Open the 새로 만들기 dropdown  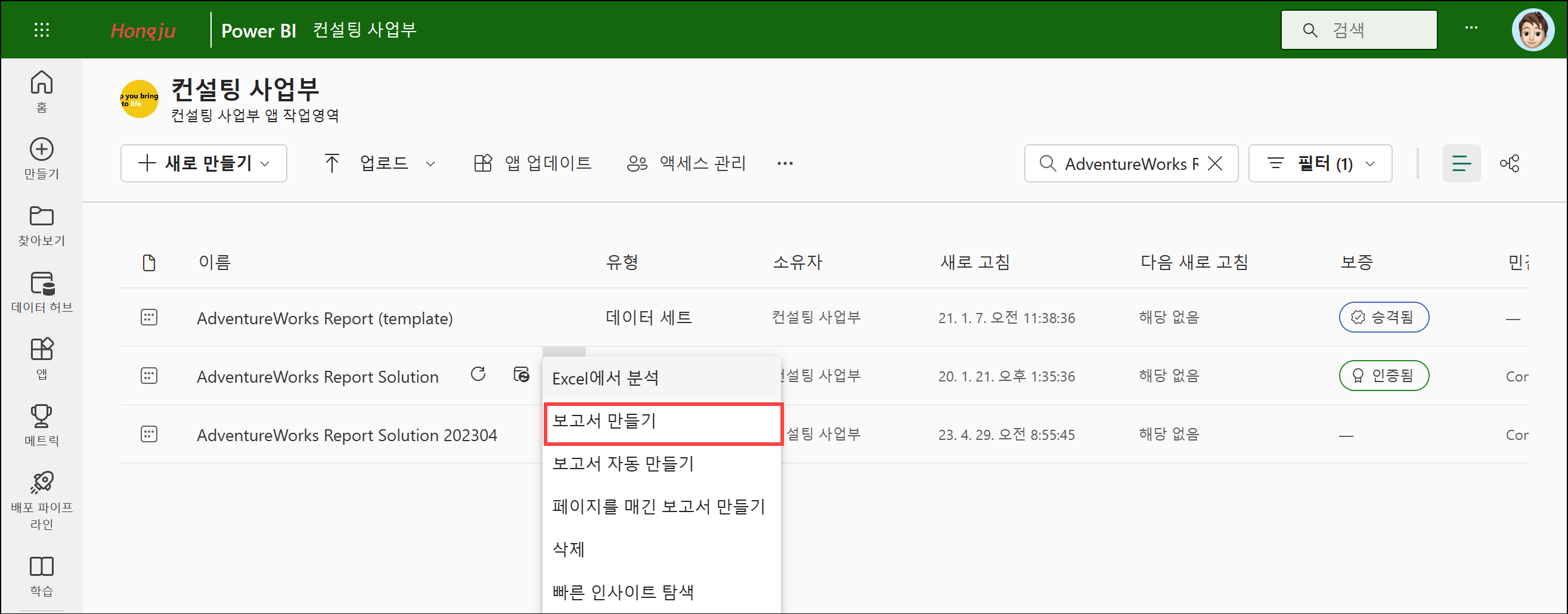point(203,163)
